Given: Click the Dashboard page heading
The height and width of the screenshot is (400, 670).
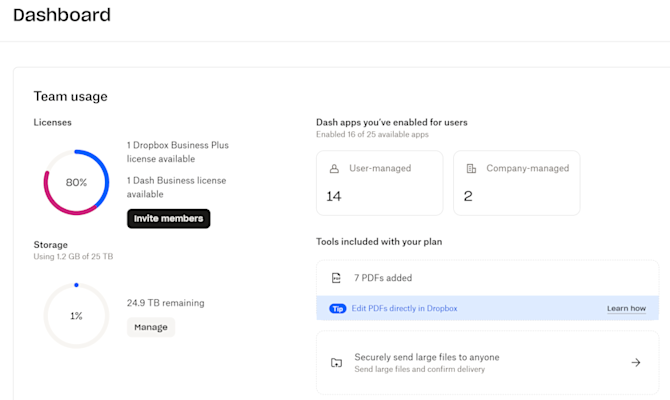Looking at the screenshot, I should 62,15.
